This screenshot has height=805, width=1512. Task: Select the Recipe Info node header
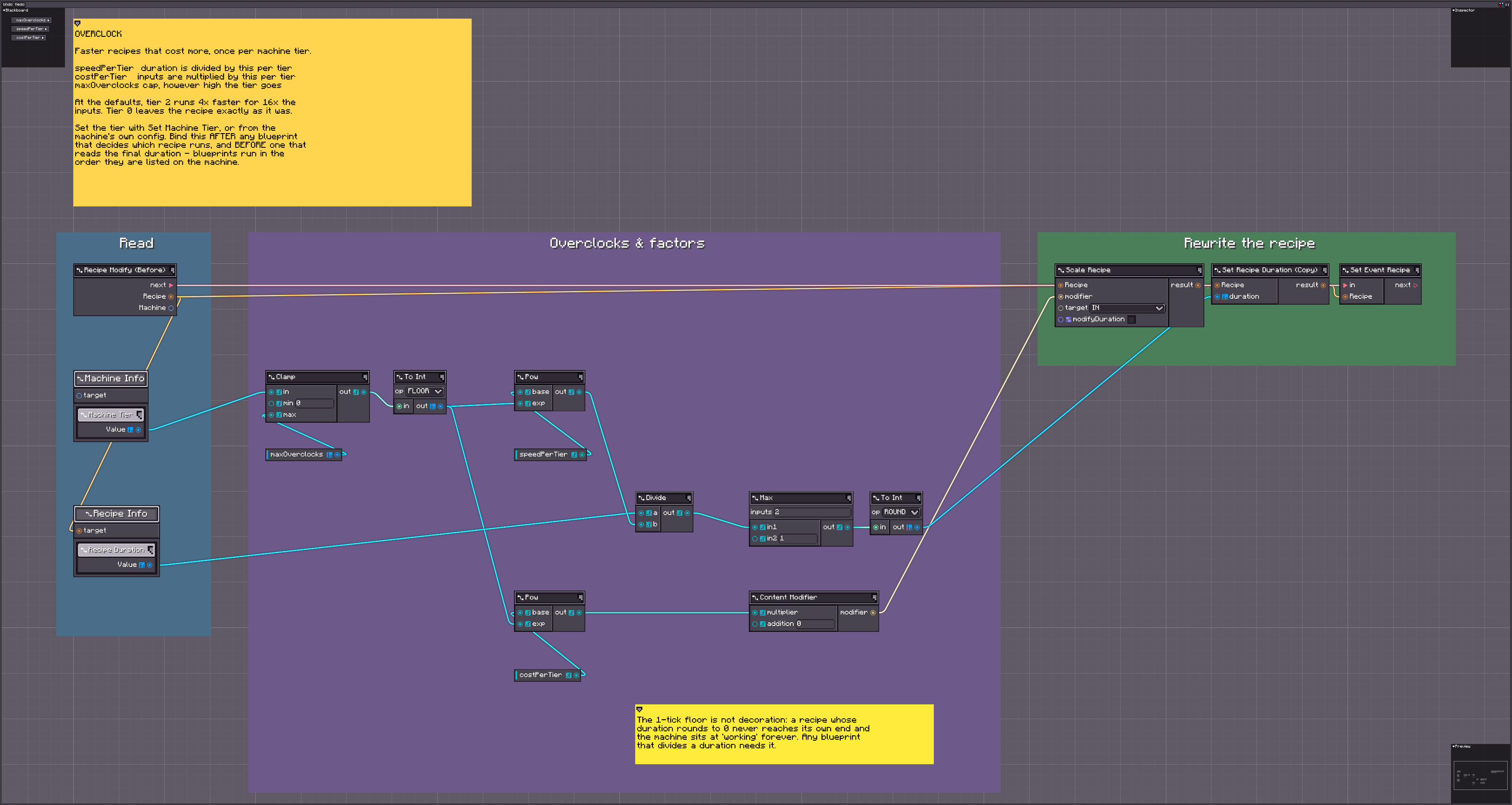coord(116,514)
